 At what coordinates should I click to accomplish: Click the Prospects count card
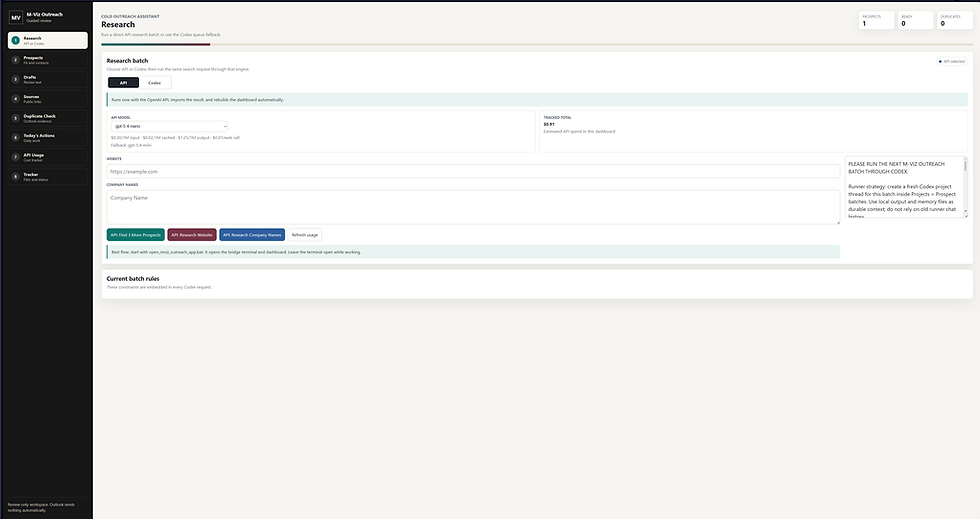click(x=876, y=20)
